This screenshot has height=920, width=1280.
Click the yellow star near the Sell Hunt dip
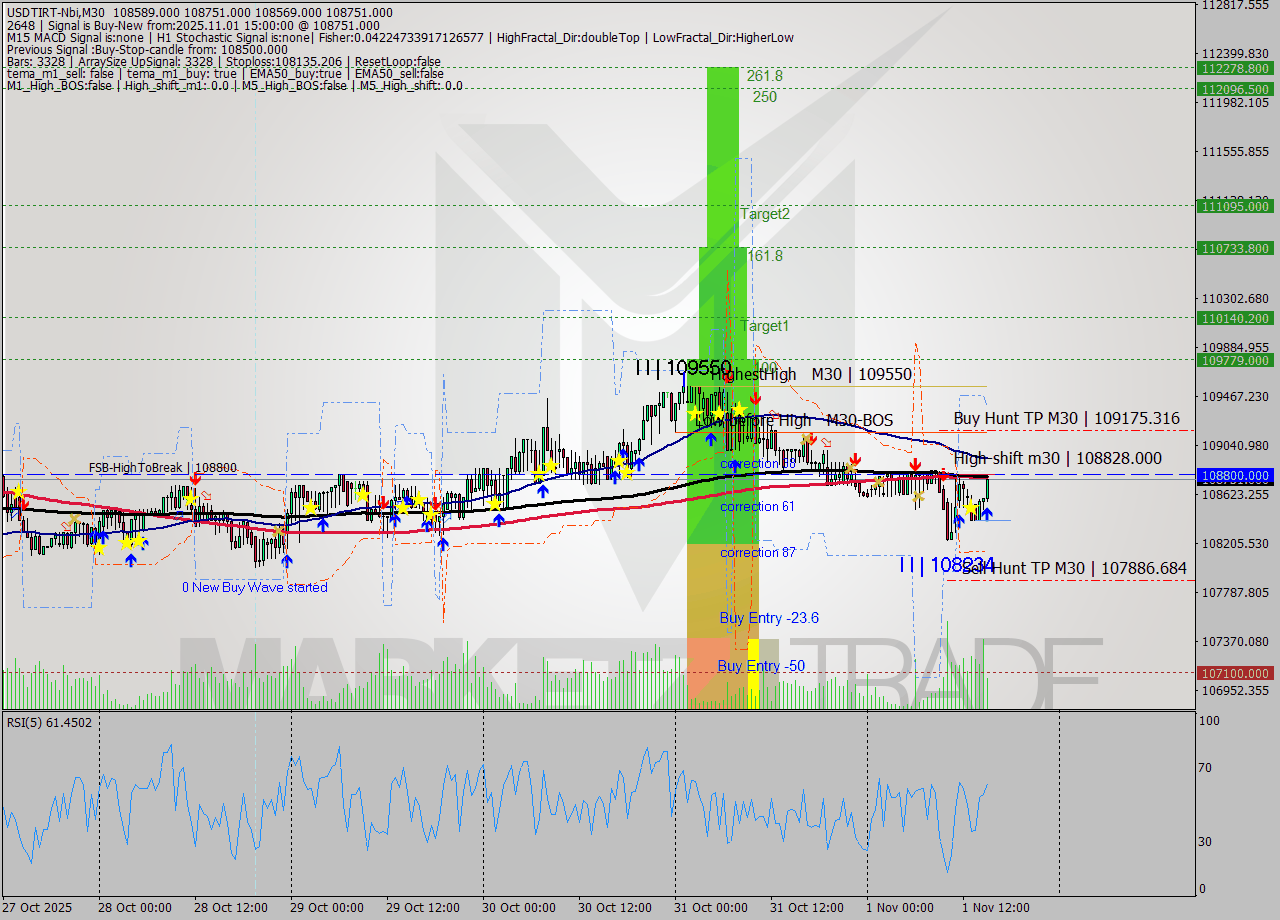[x=970, y=509]
